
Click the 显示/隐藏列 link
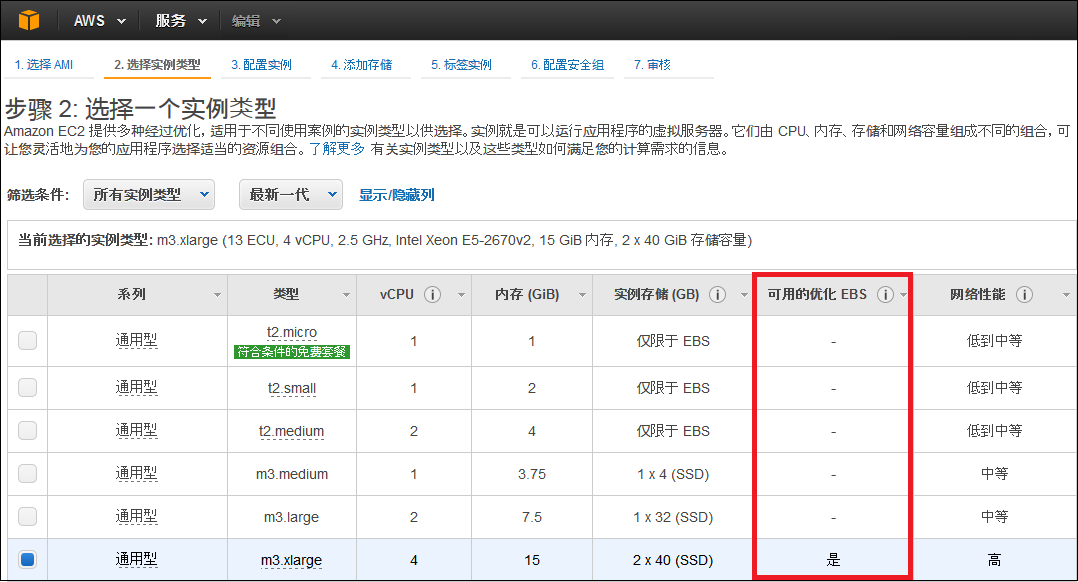(x=397, y=195)
